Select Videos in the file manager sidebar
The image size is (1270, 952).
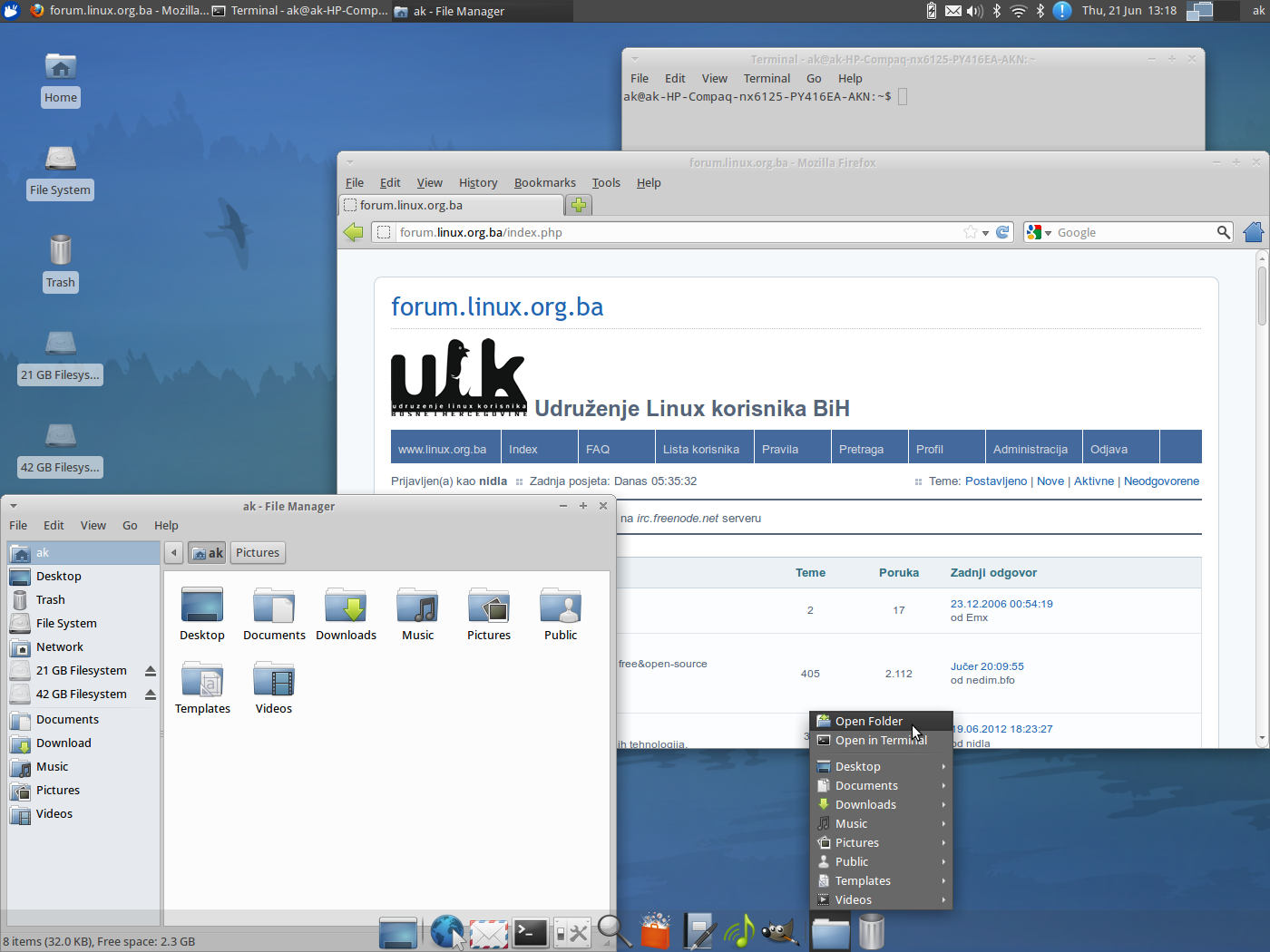[83, 814]
